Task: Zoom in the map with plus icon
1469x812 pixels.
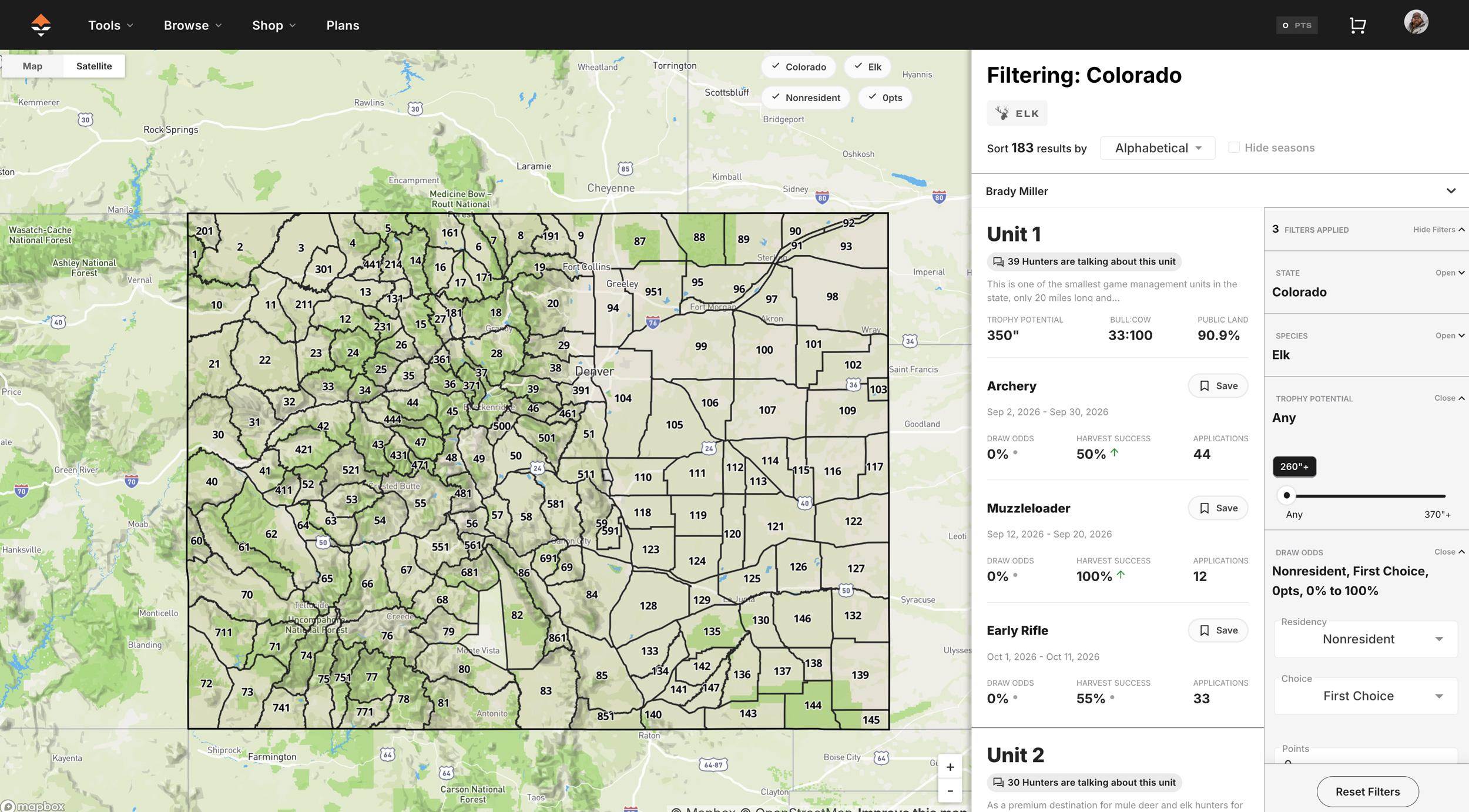Action: pos(950,767)
